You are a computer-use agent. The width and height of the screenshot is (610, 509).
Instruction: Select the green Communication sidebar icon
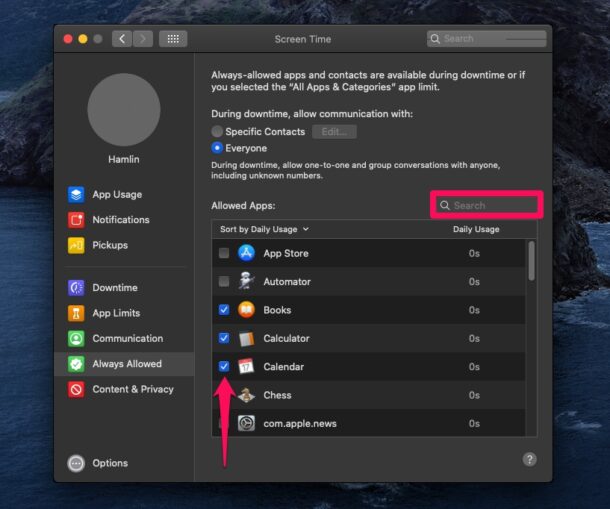pos(76,338)
